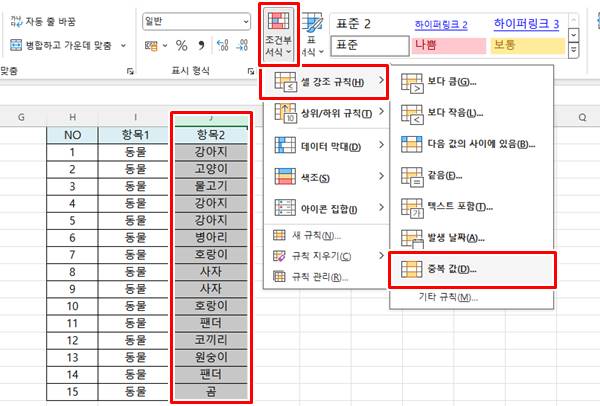Select the 항목1 header cell
This screenshot has width=600, height=406.
135,135
